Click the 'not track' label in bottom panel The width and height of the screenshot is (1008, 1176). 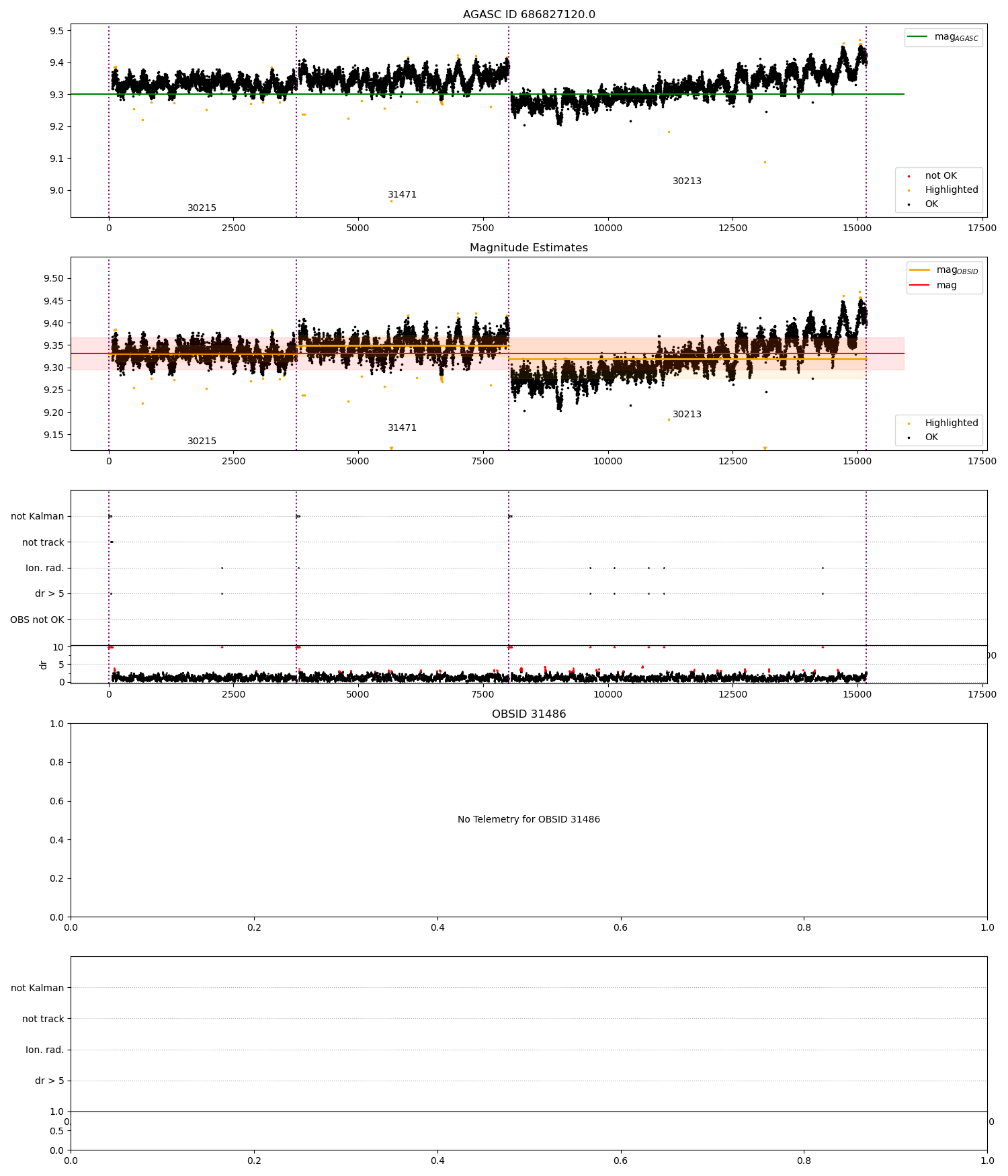tap(43, 1019)
